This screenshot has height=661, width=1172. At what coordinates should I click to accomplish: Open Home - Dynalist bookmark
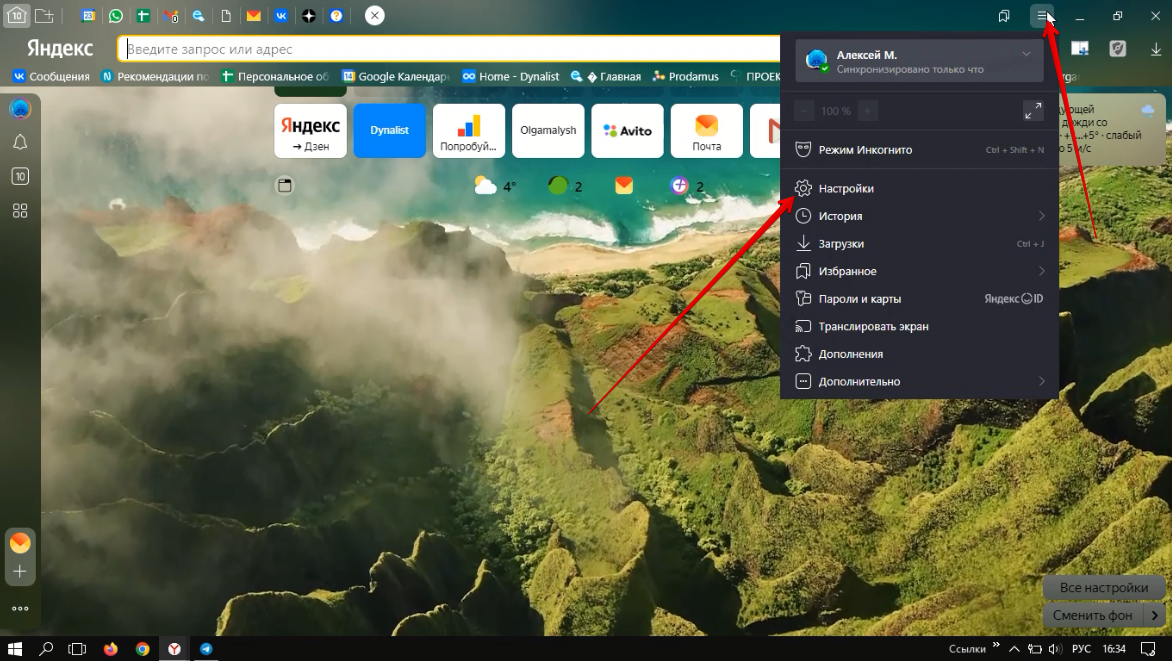click(511, 76)
